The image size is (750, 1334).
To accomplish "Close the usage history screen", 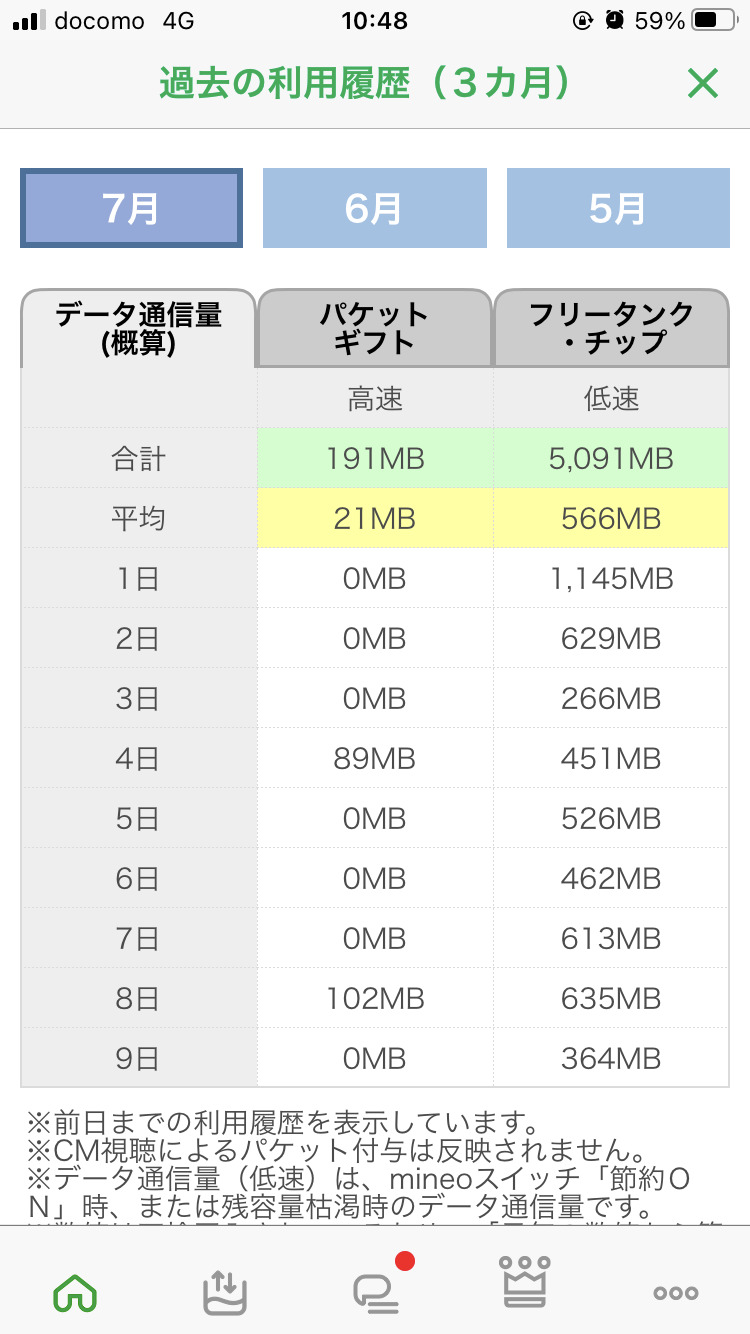I will coord(703,84).
